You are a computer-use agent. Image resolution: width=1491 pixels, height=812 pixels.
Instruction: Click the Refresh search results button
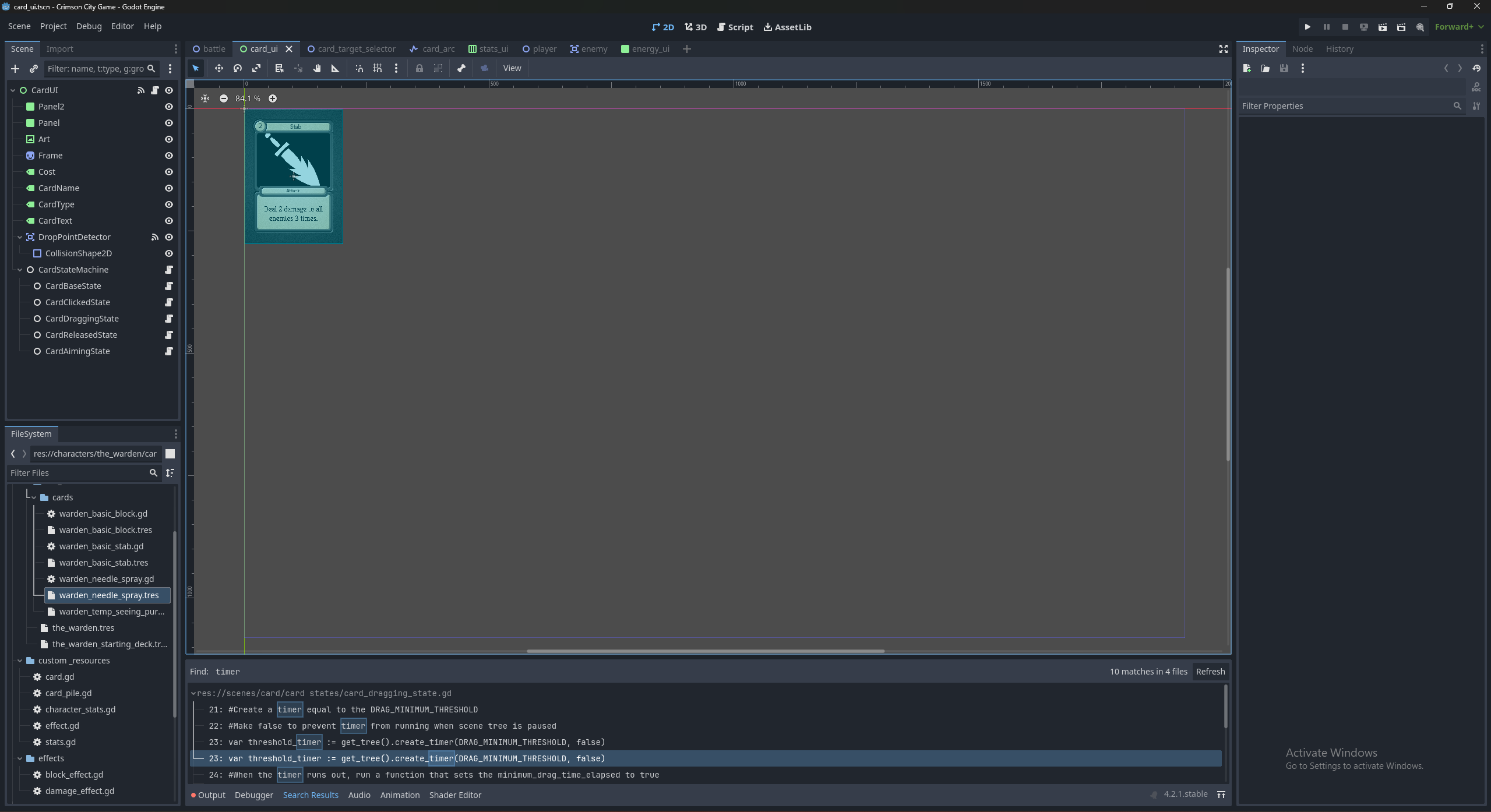(x=1210, y=672)
